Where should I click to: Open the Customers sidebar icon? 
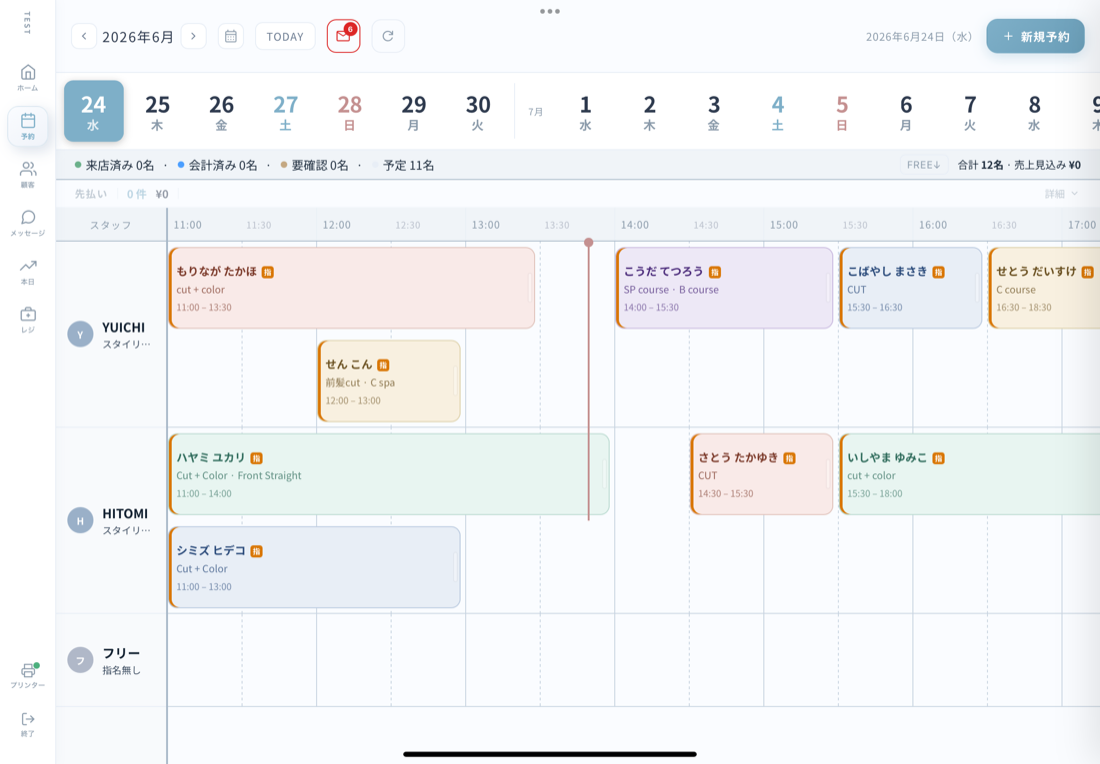(27, 174)
